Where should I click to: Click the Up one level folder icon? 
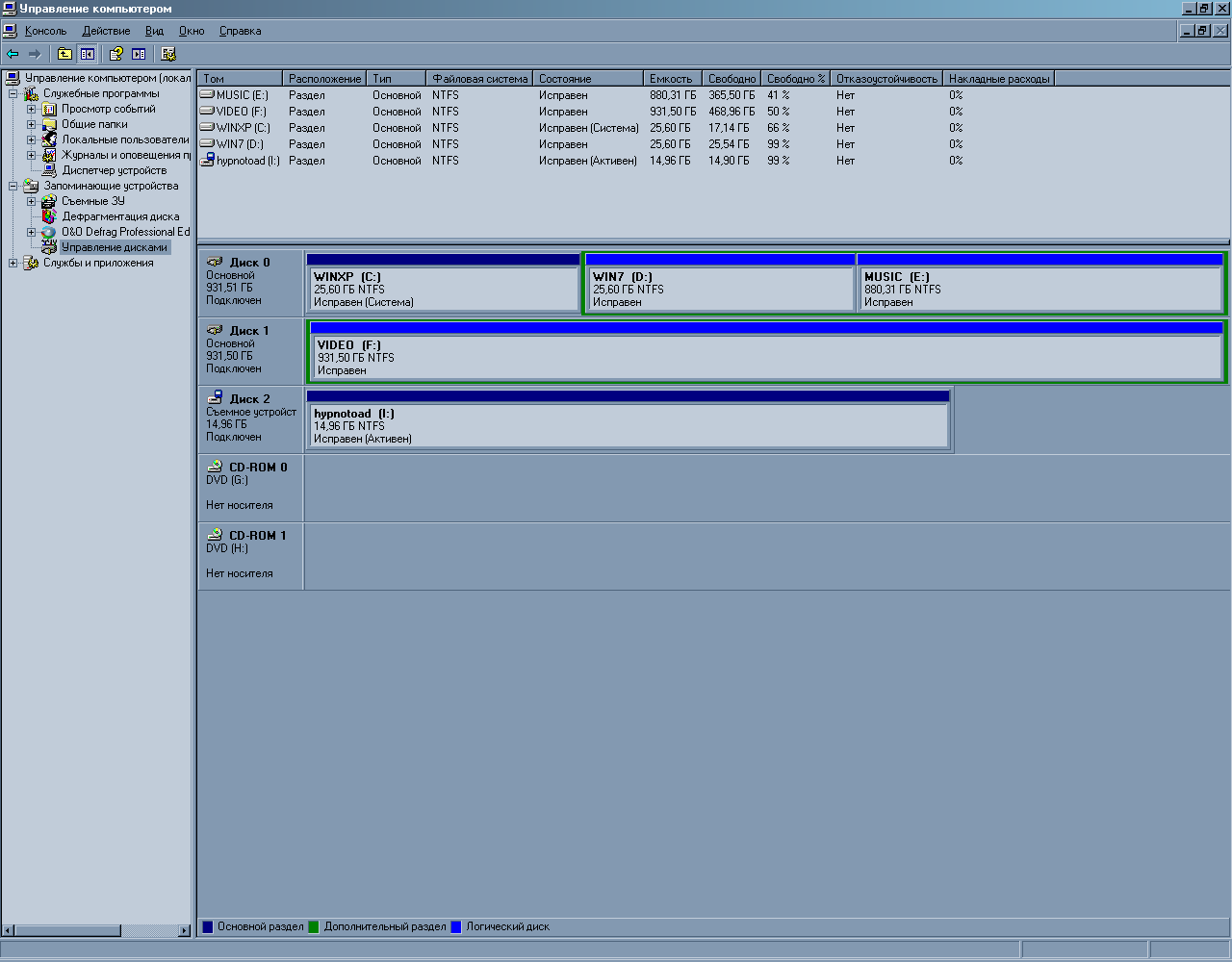click(x=64, y=54)
